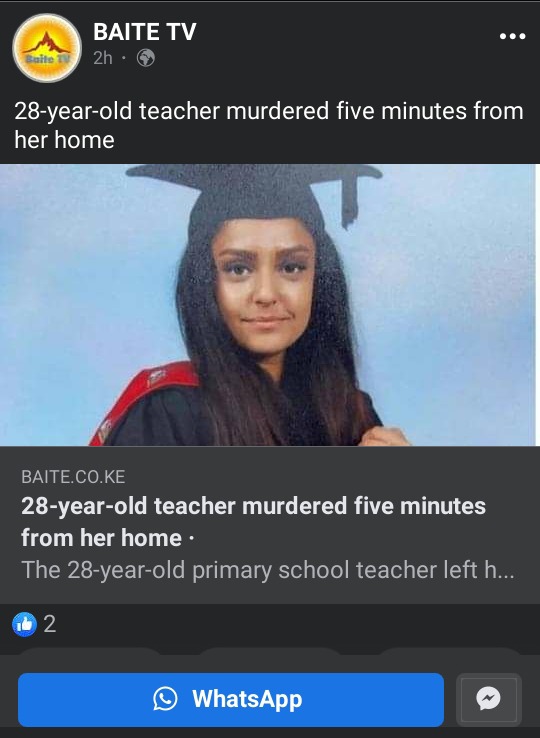Viewport: 540px width, 738px height.
Task: Tap the blue thumbs-up reaction icon
Action: coord(24,624)
